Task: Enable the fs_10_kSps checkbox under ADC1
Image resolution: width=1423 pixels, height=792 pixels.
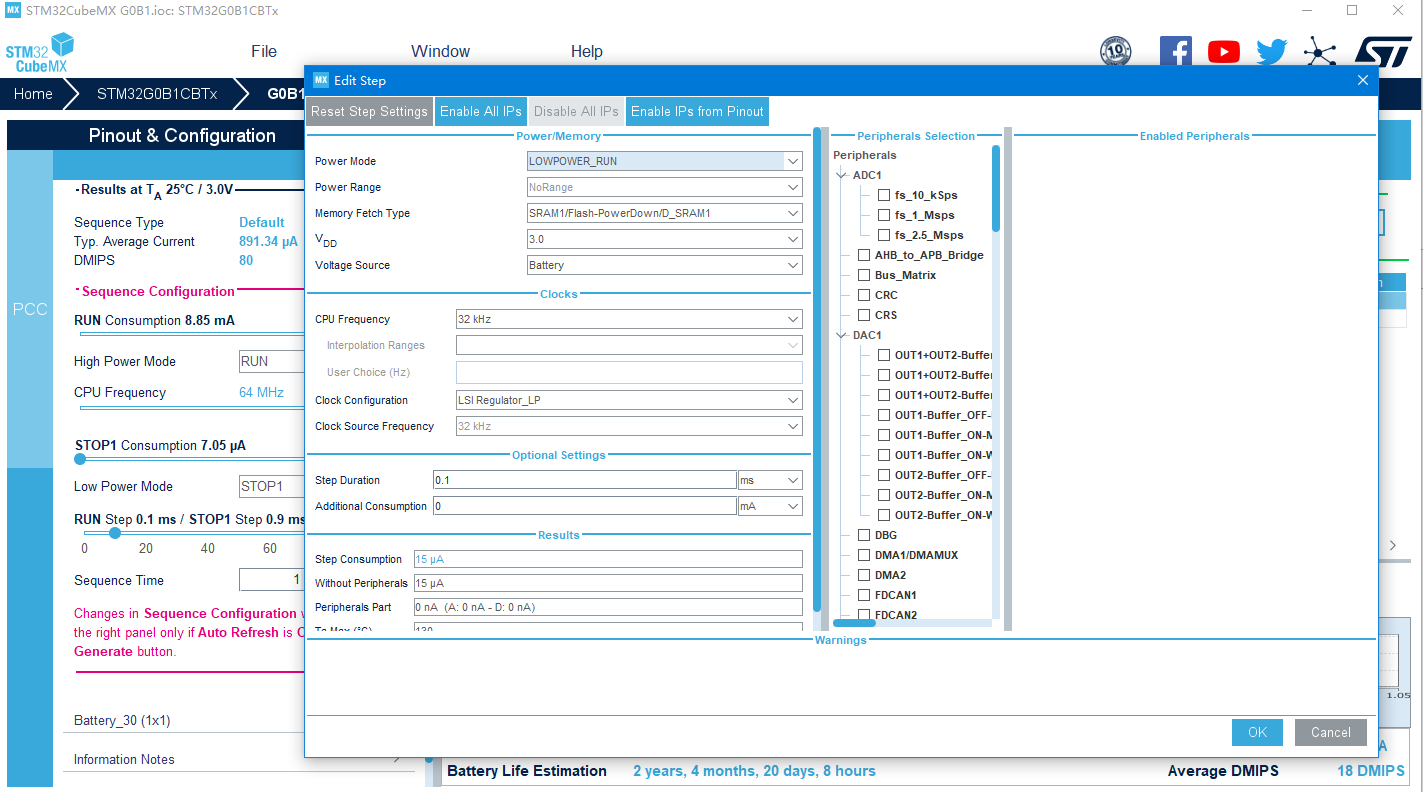Action: 884,195
